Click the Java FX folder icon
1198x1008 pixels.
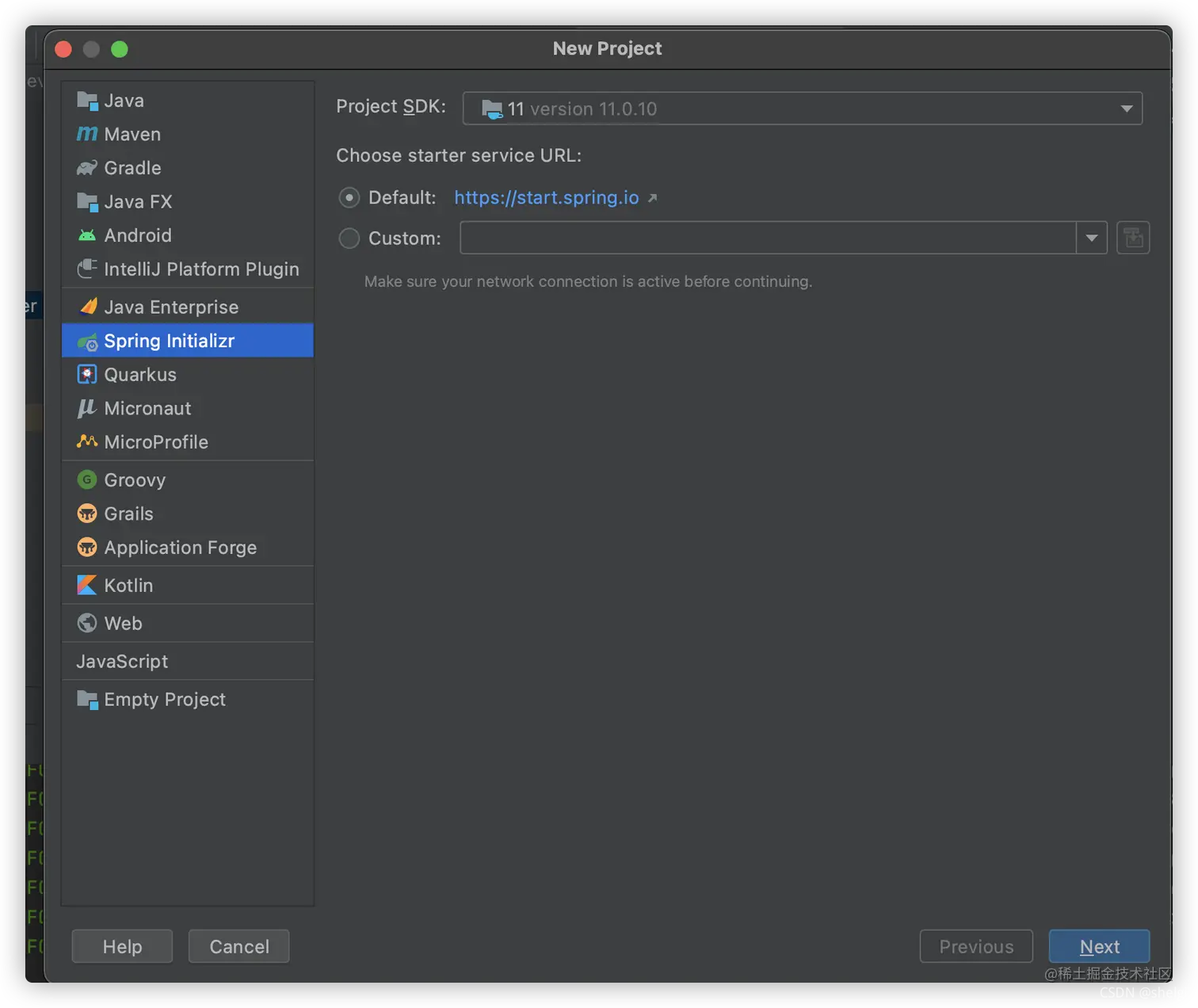(87, 201)
